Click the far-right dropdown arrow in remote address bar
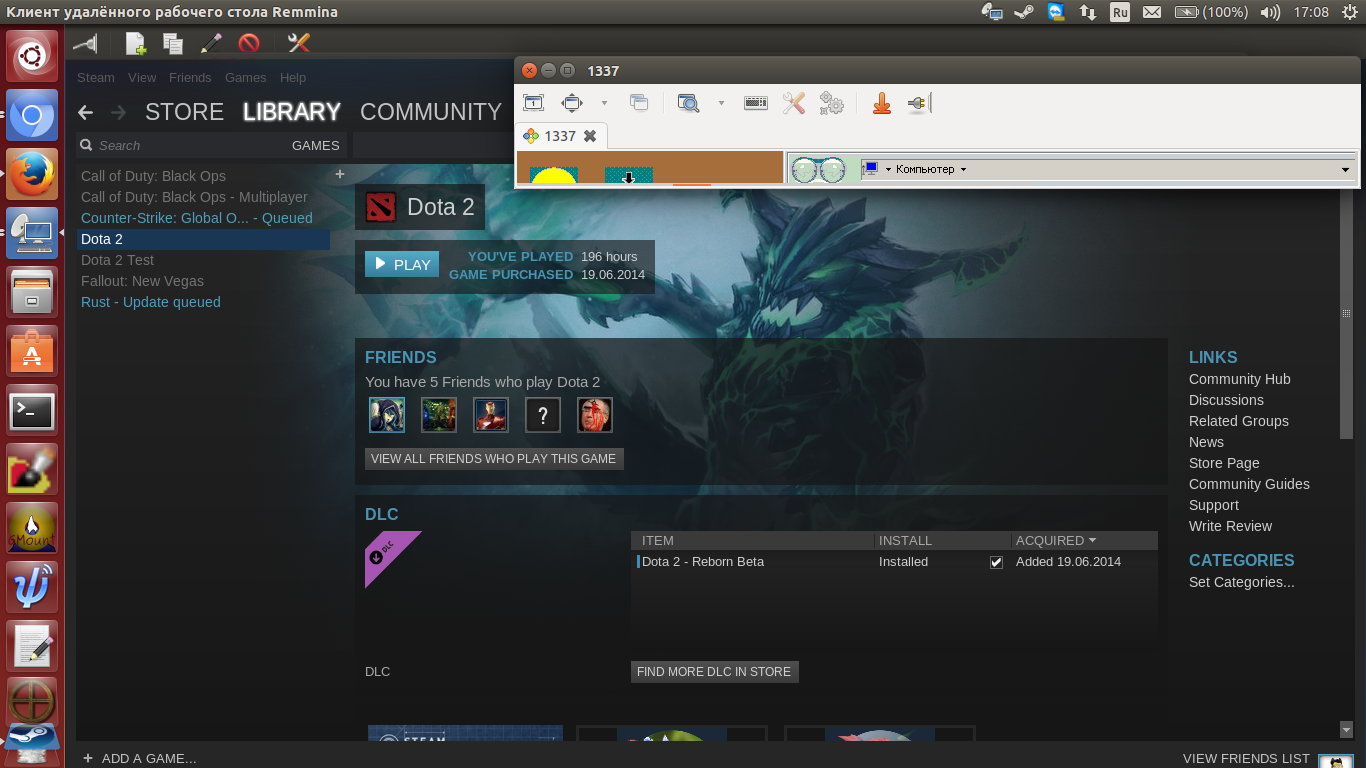This screenshot has height=768, width=1366. (1346, 170)
